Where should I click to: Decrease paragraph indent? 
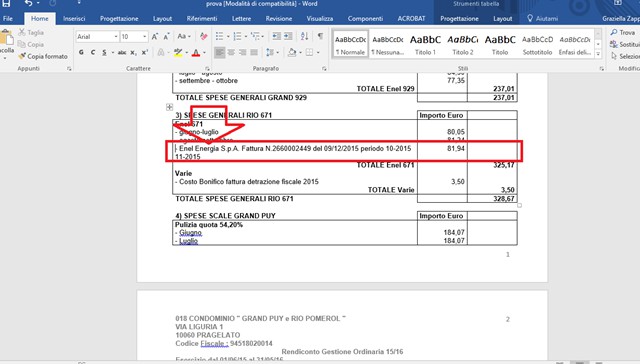276,36
